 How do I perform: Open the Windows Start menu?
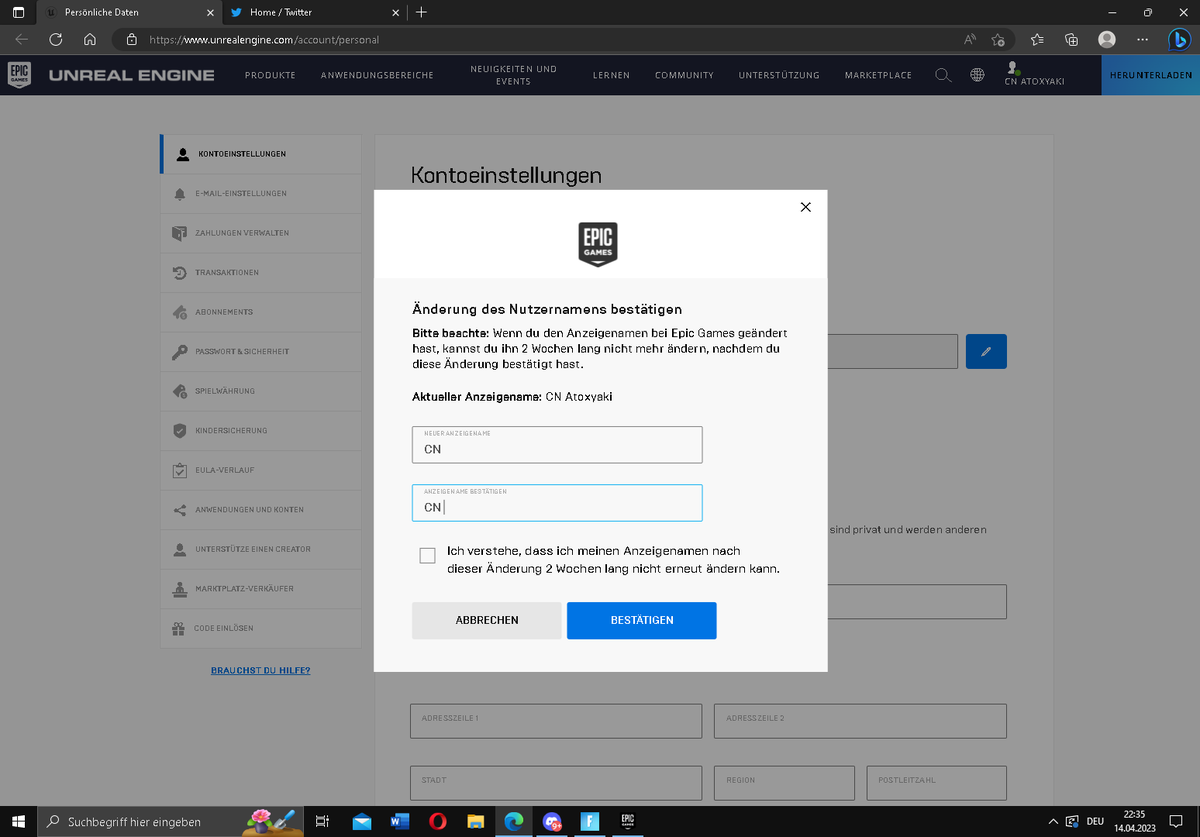tap(19, 821)
